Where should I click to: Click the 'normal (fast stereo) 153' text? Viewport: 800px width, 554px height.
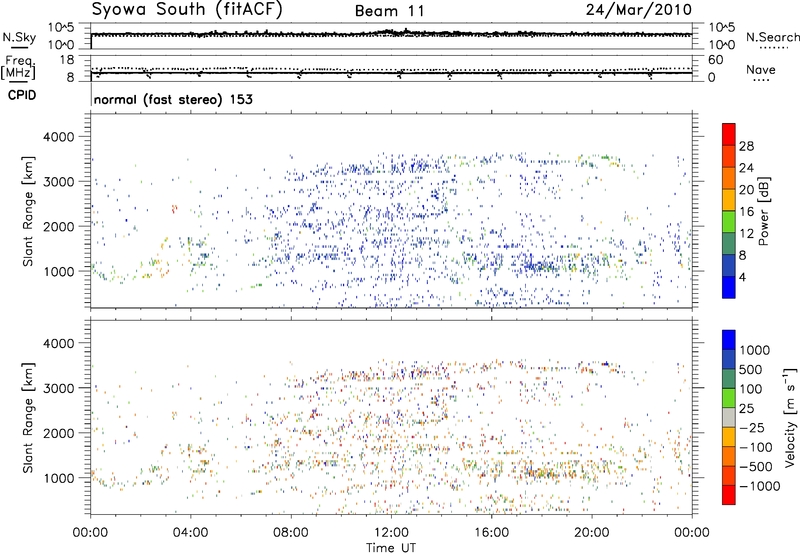(x=173, y=99)
